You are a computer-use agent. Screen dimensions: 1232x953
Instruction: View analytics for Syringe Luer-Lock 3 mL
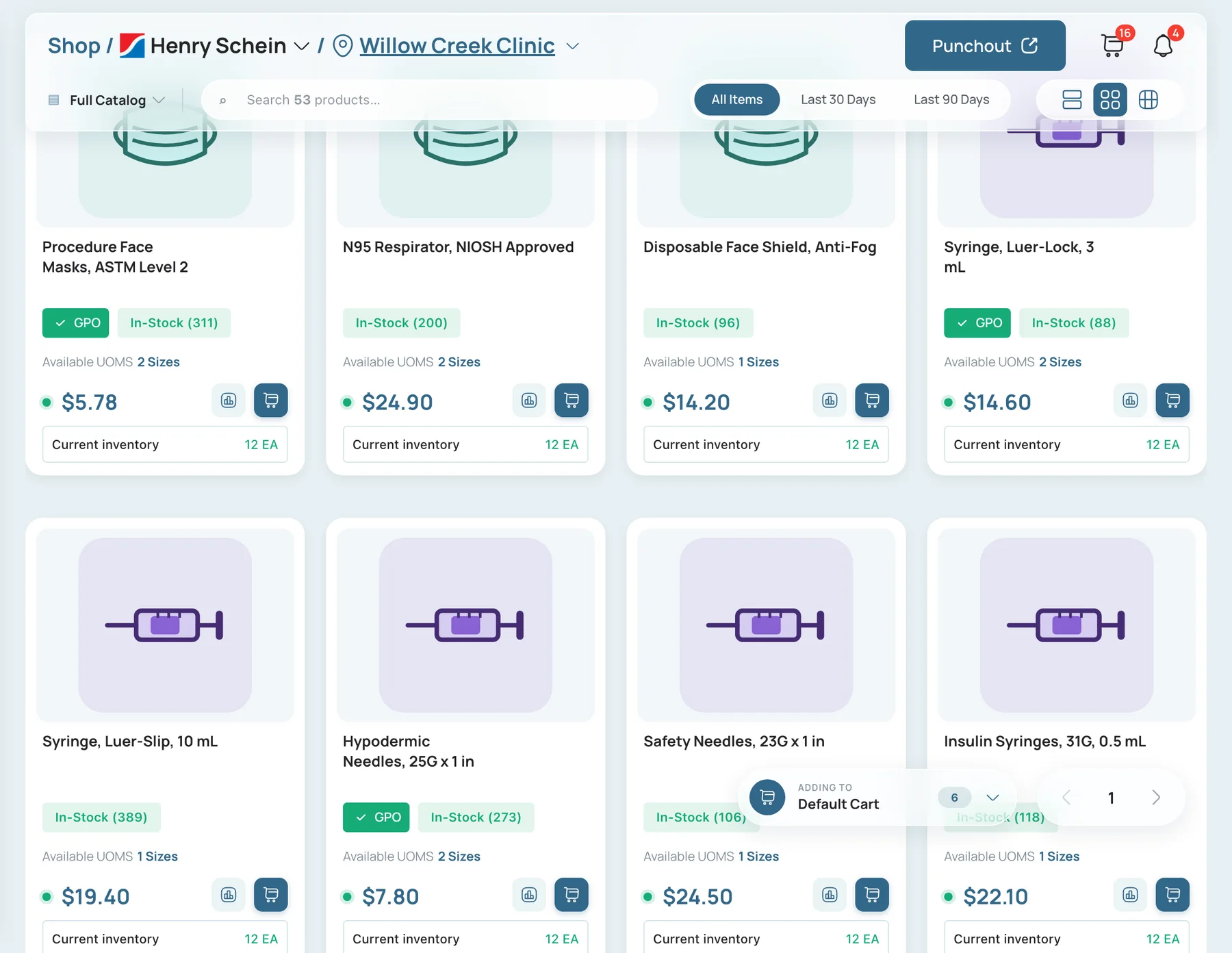pos(1130,401)
